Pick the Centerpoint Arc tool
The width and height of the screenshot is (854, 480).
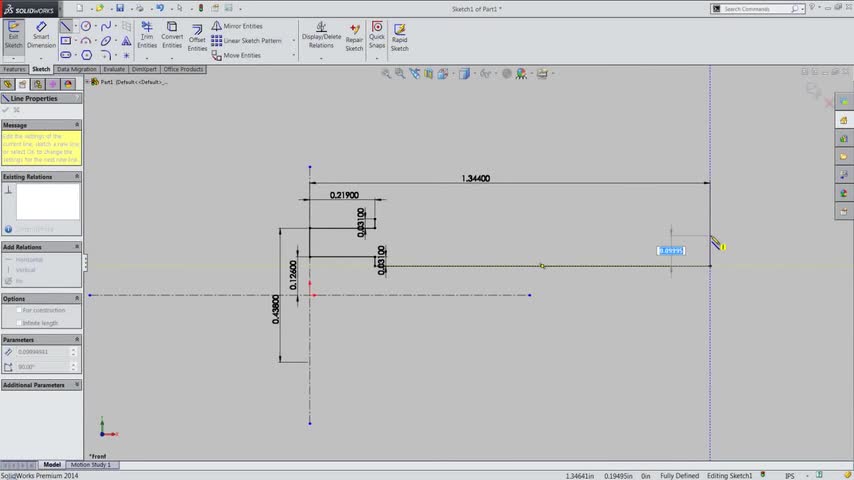[x=86, y=41]
